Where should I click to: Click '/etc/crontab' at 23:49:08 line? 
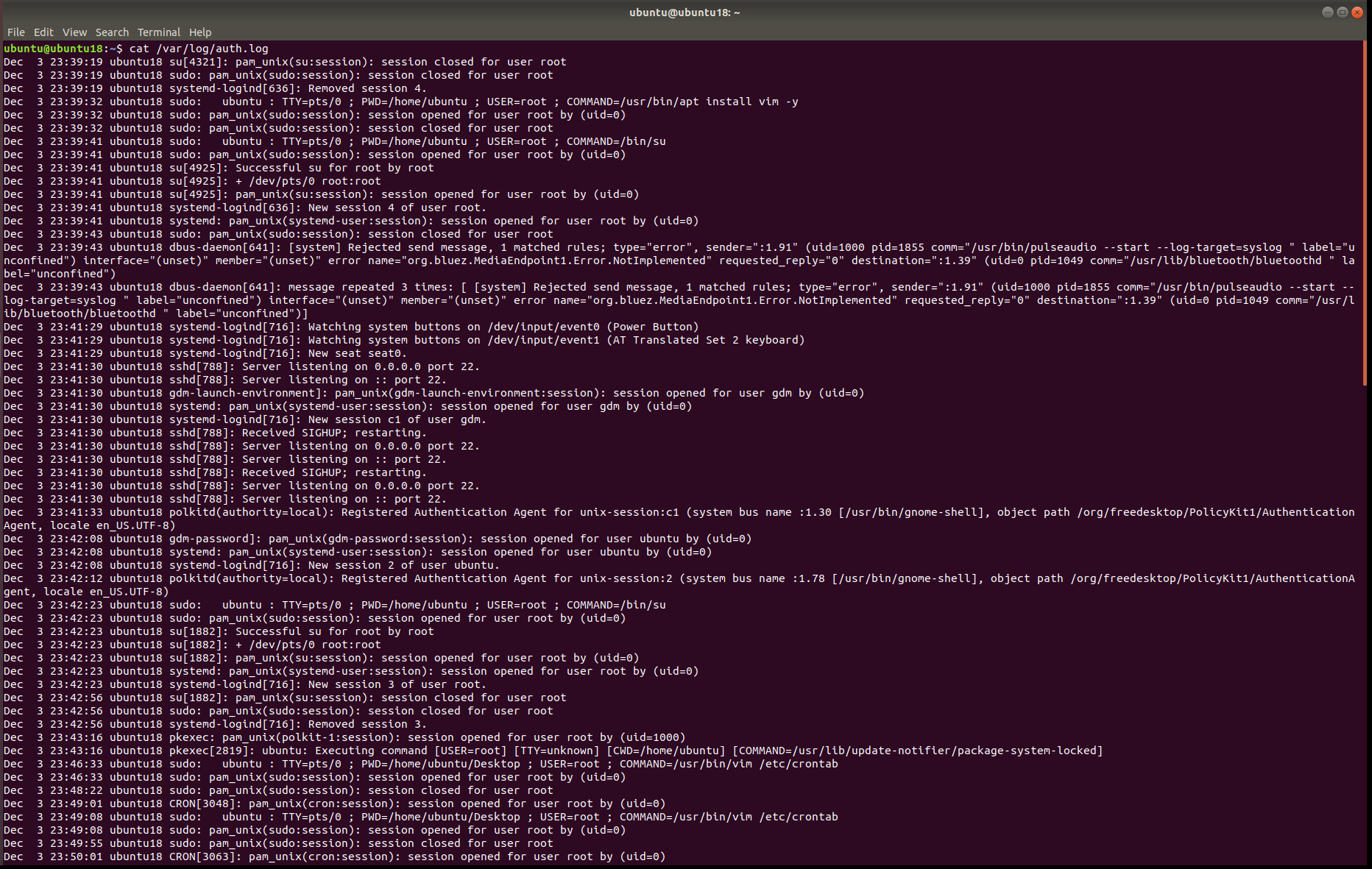coord(799,817)
